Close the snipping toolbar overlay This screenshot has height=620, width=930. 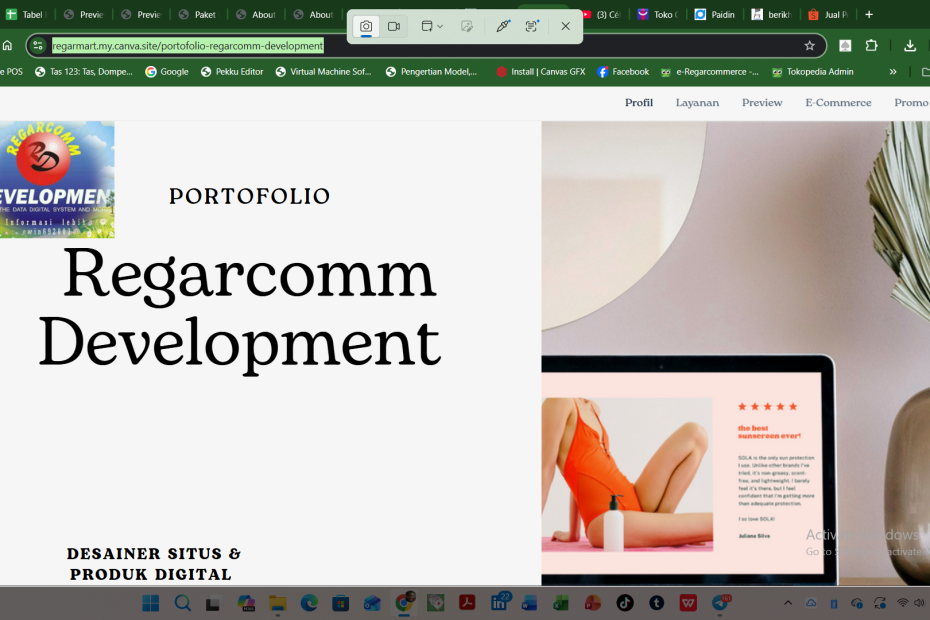pos(565,26)
